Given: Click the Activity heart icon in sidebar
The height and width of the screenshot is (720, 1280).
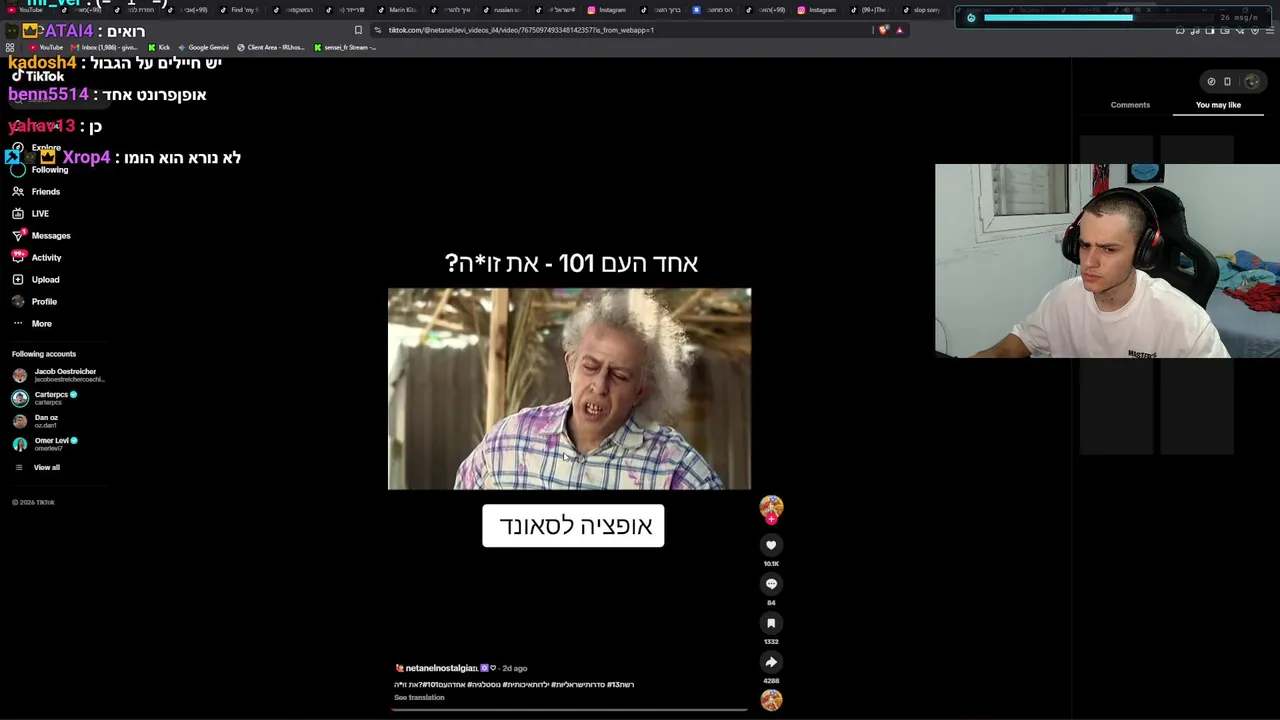Looking at the screenshot, I should (x=18, y=257).
